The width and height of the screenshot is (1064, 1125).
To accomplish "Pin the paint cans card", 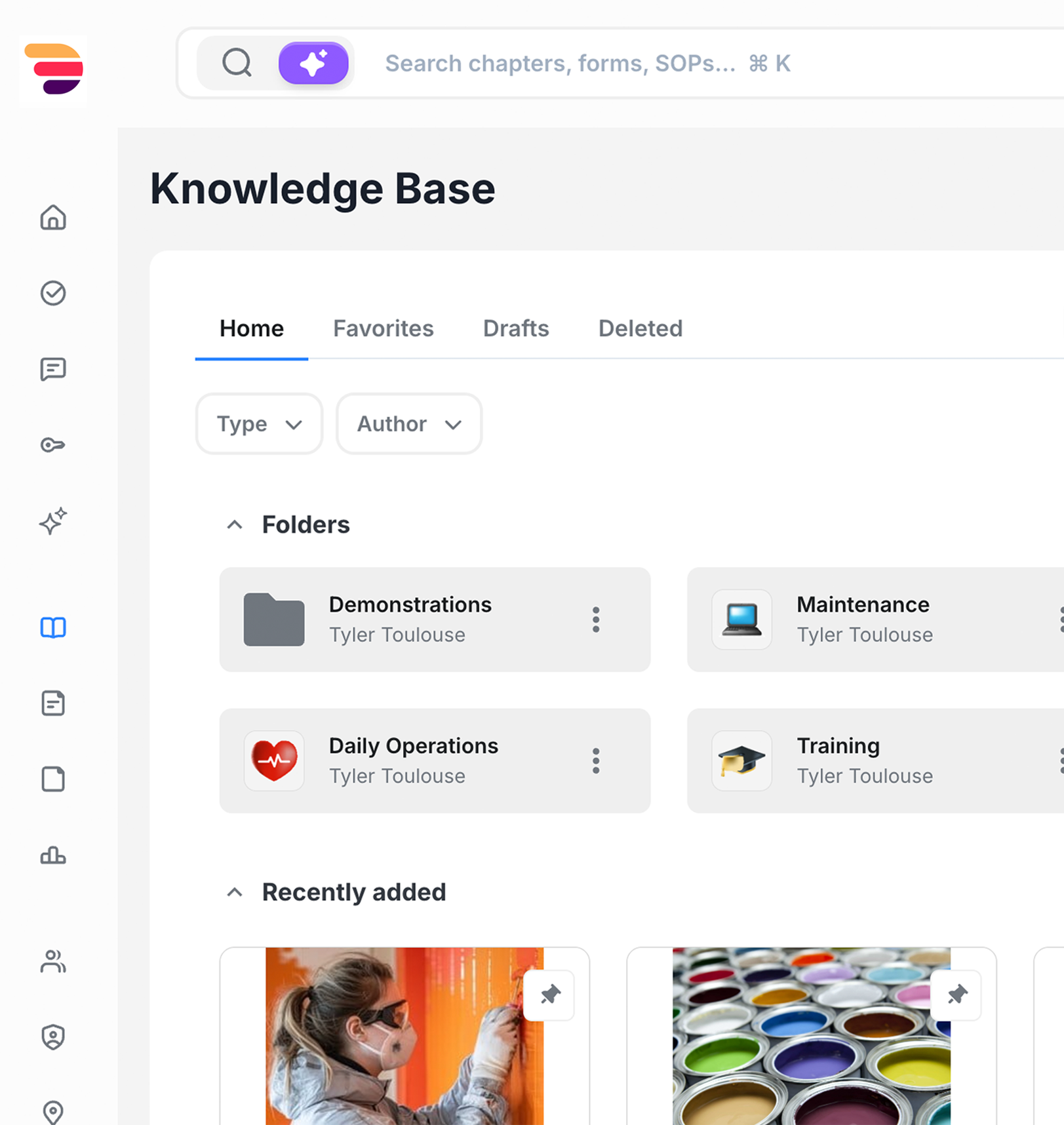I will click(x=956, y=995).
